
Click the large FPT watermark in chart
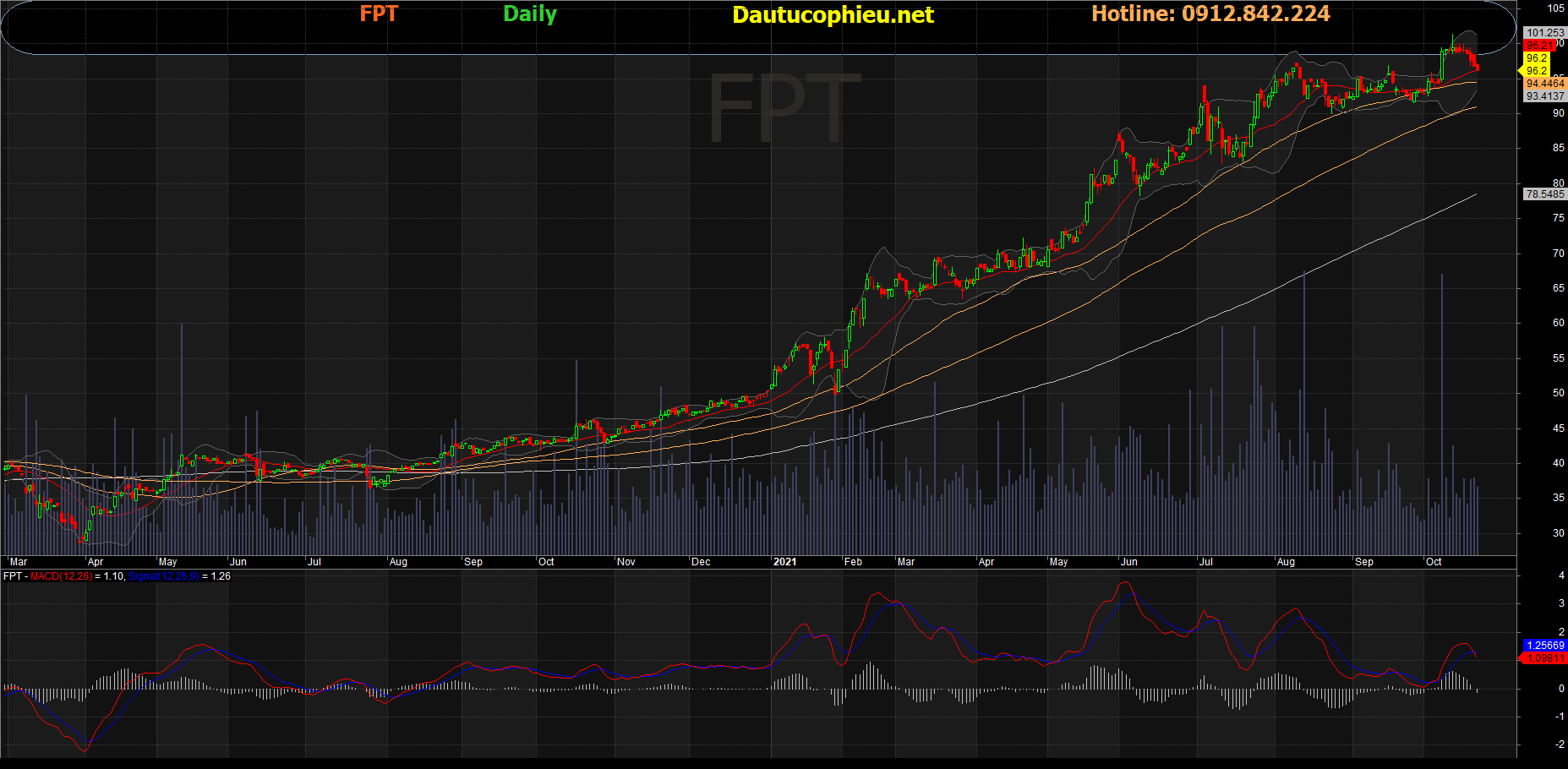pos(784,108)
